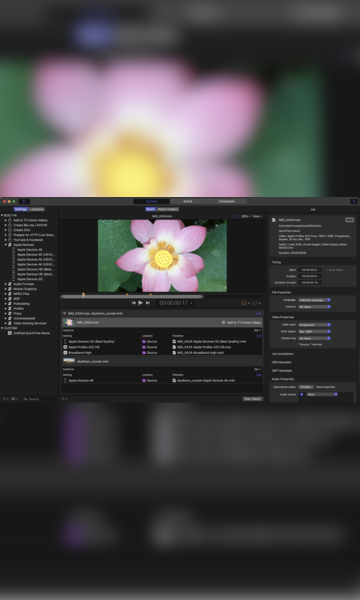Screen dimensions: 360x600
Task: Open the Color space dropdown
Action: pyautogui.click(x=314, y=331)
